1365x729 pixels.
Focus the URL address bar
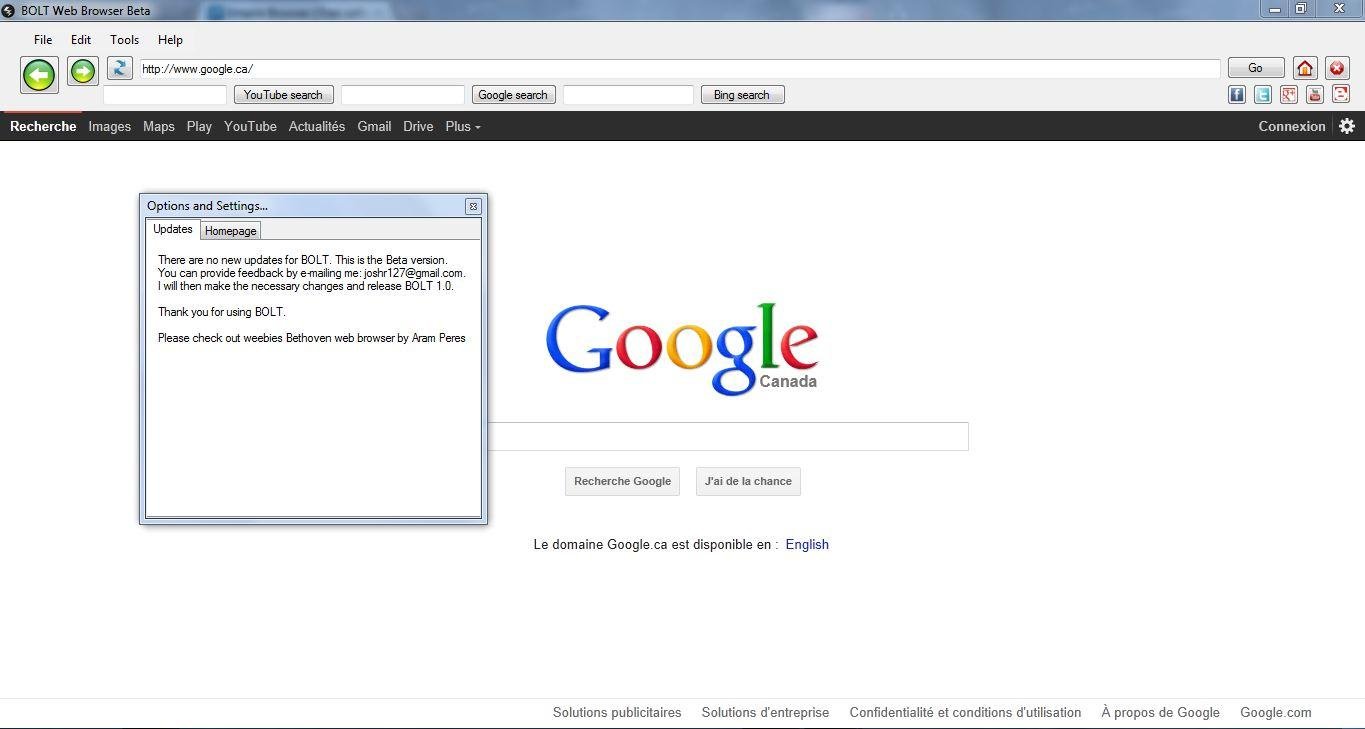(x=679, y=69)
